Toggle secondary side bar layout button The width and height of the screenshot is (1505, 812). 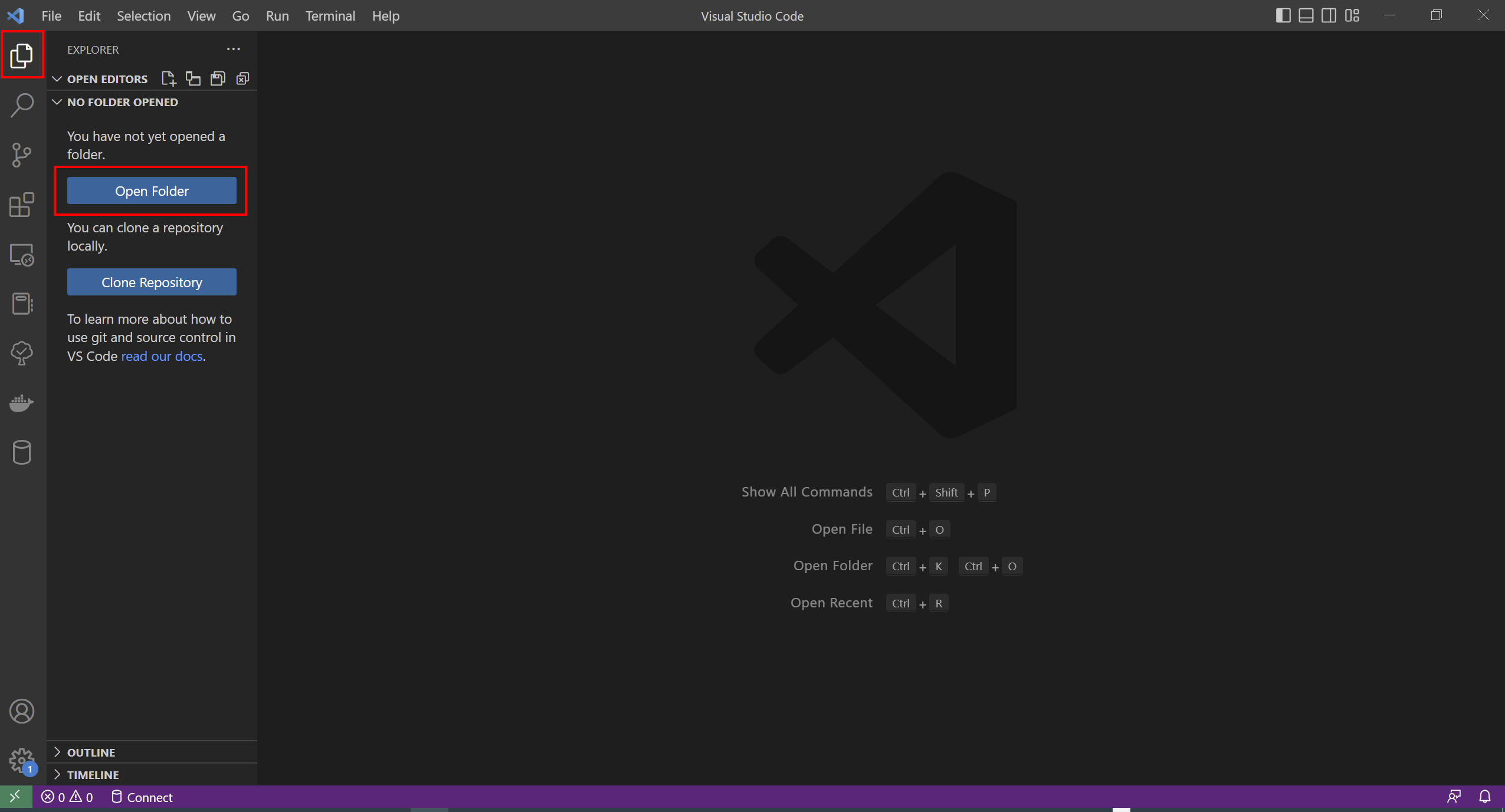pyautogui.click(x=1329, y=16)
